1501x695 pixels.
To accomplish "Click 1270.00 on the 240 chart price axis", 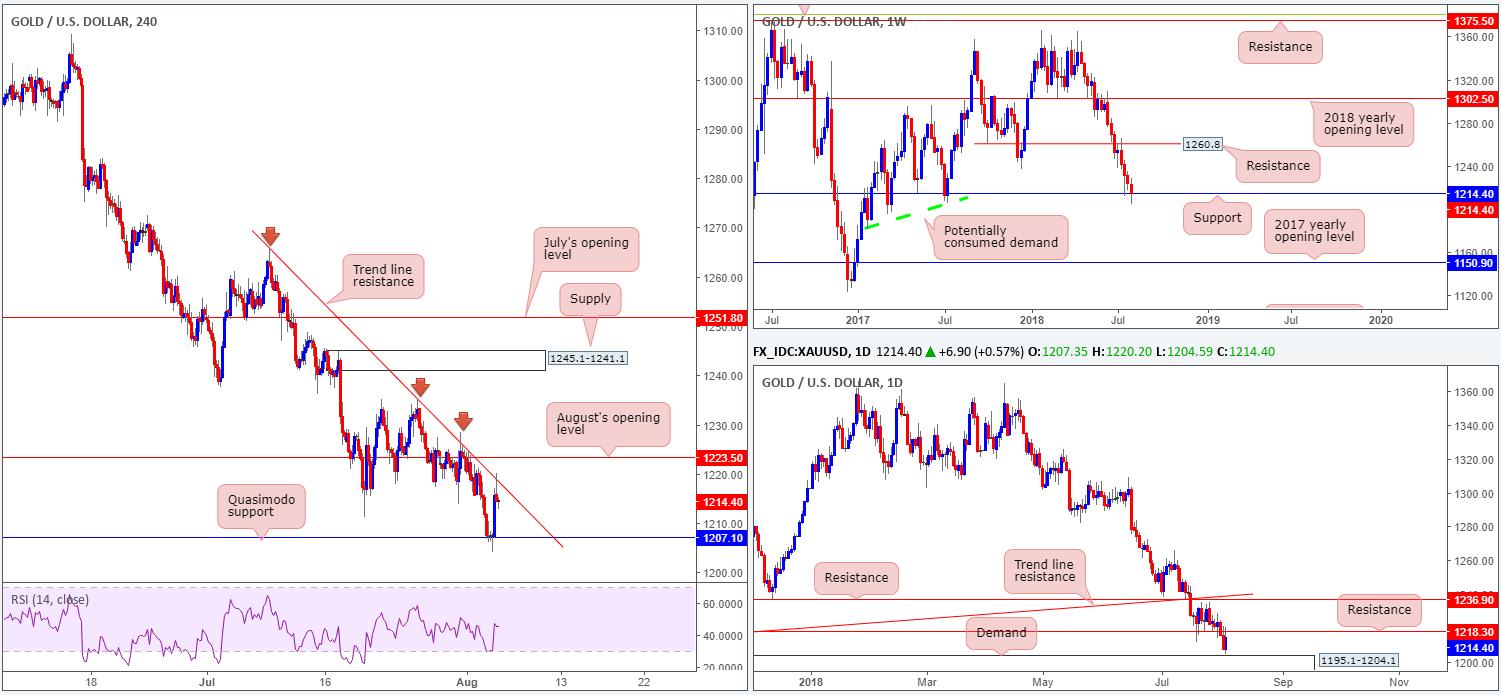I will pos(722,228).
